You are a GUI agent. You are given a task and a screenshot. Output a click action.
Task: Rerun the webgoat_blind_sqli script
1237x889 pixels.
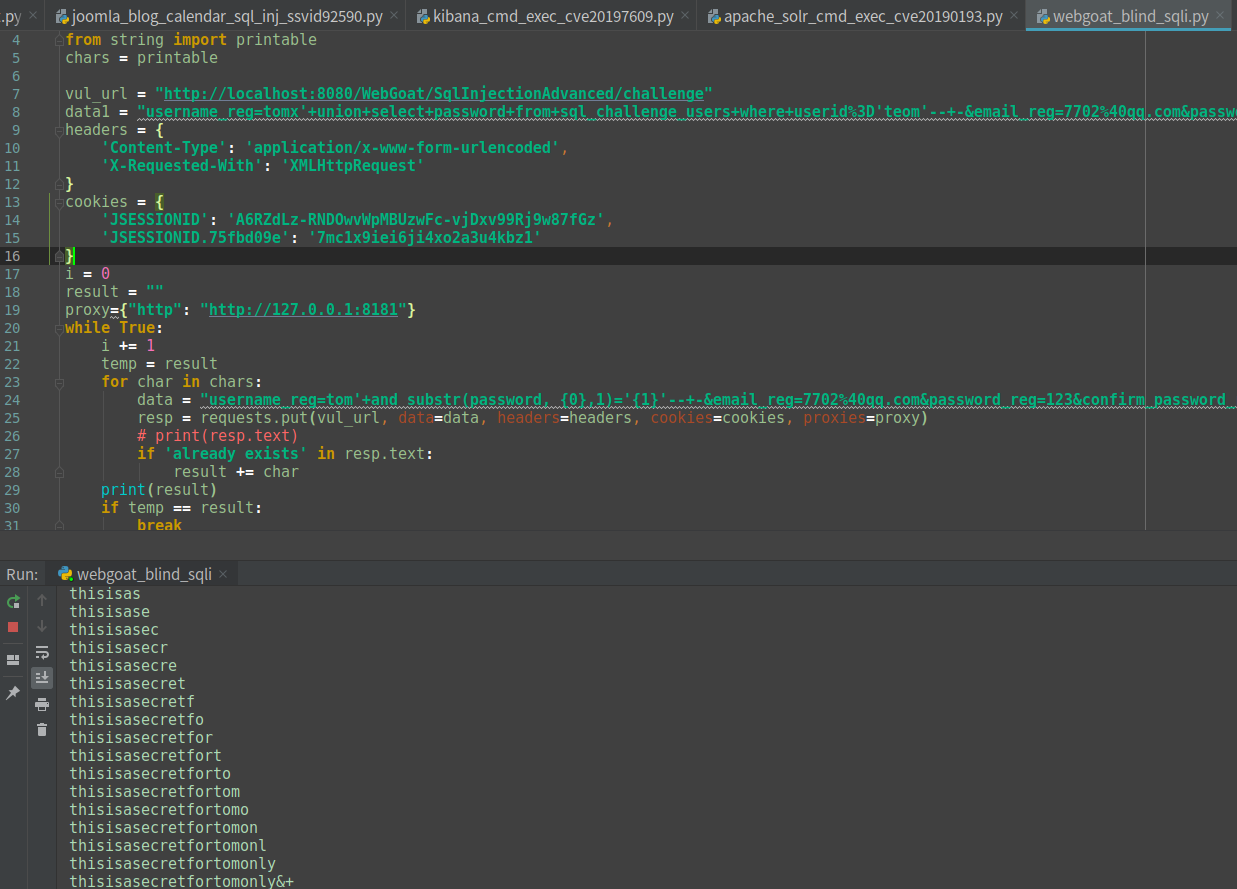[13, 601]
